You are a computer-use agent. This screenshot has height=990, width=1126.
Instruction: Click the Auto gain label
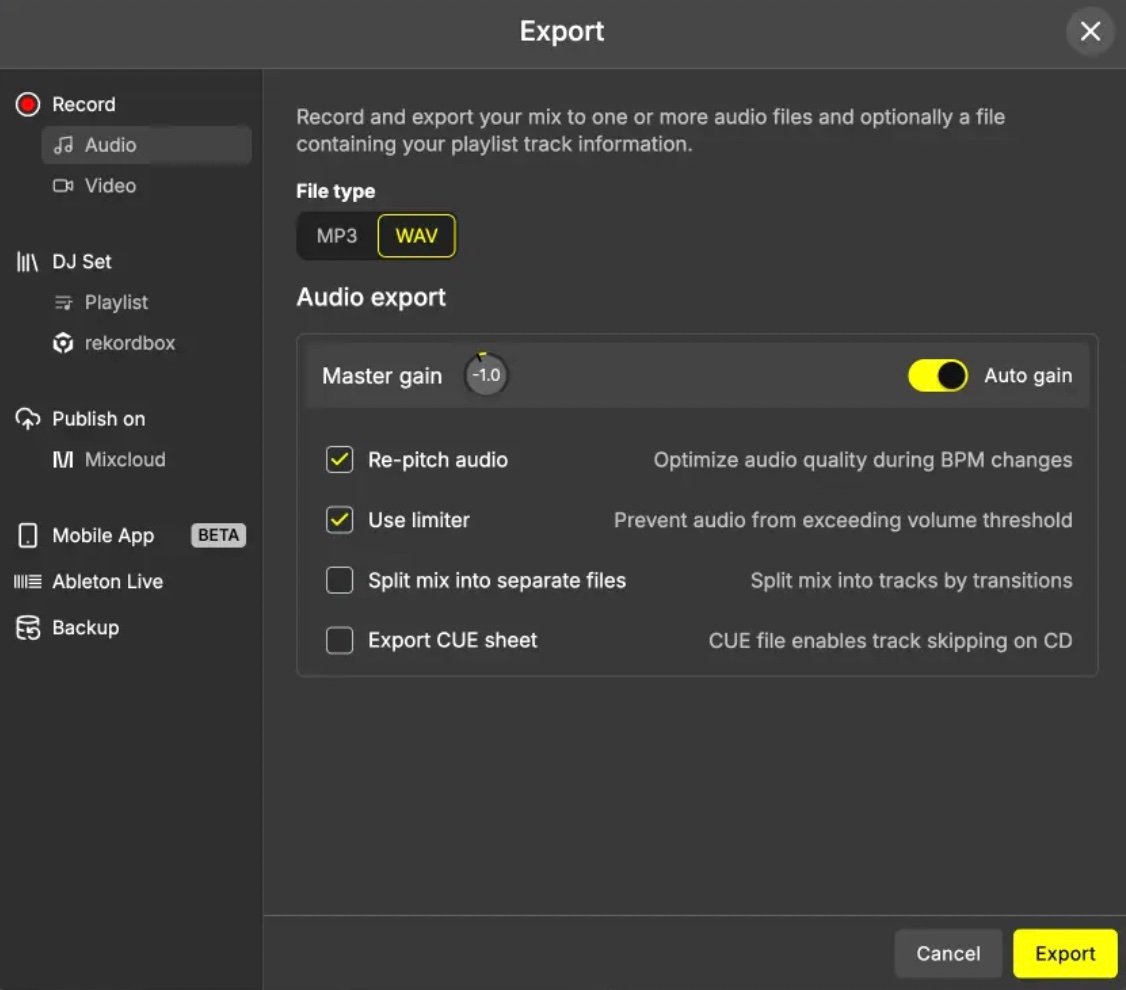tap(1028, 375)
